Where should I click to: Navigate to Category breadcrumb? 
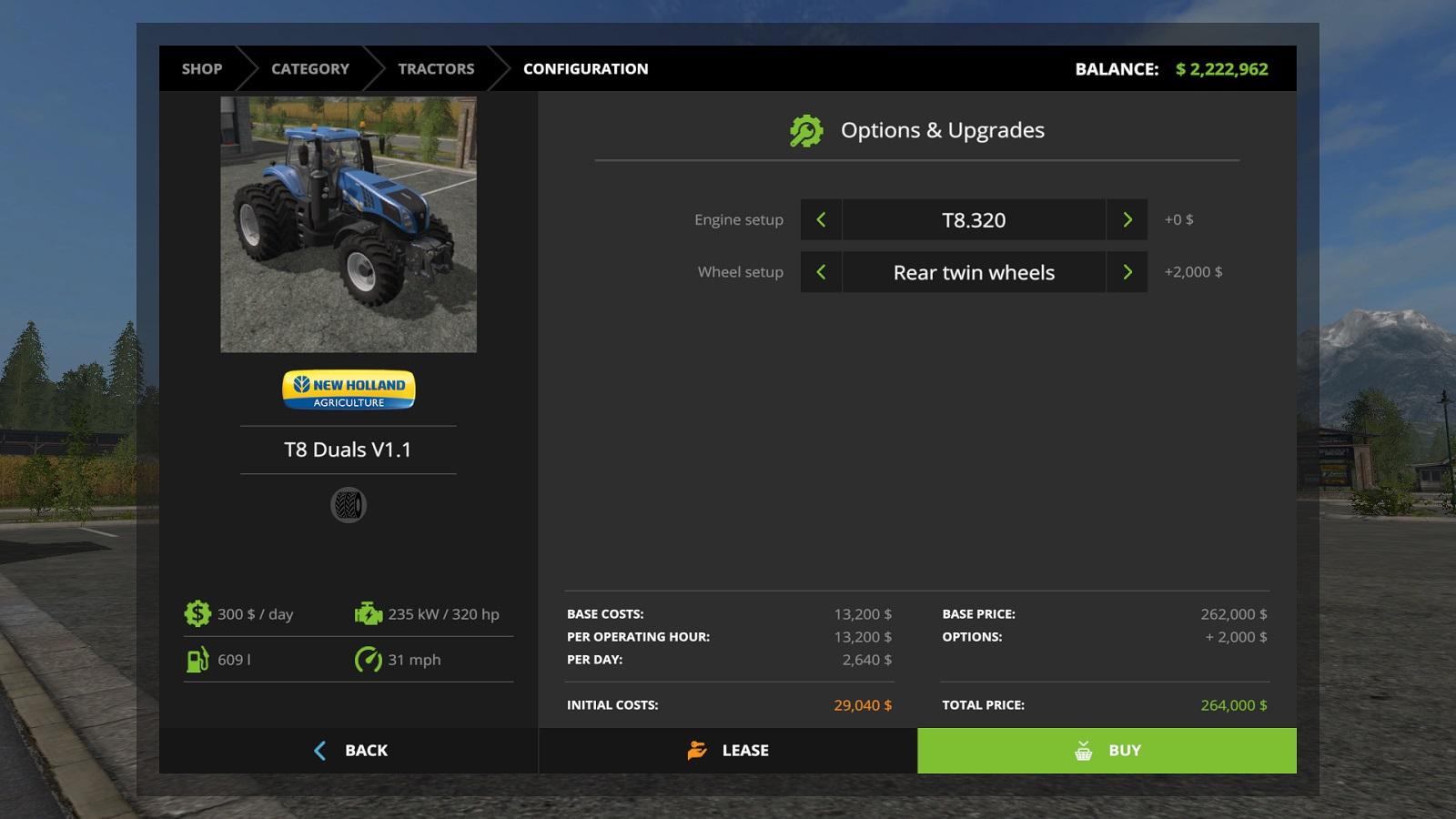pyautogui.click(x=309, y=69)
